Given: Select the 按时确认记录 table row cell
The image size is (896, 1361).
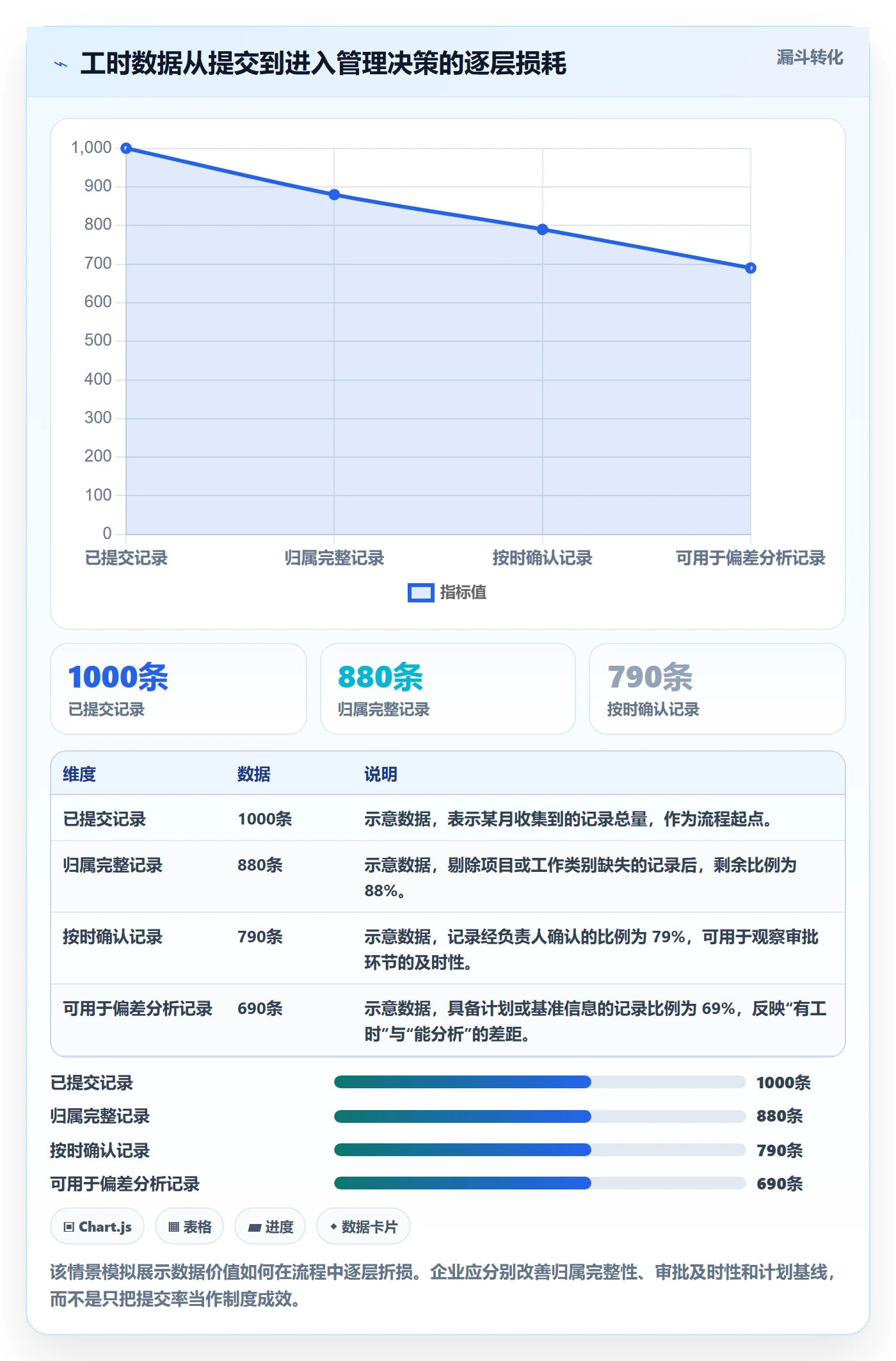Looking at the screenshot, I should coord(113,937).
